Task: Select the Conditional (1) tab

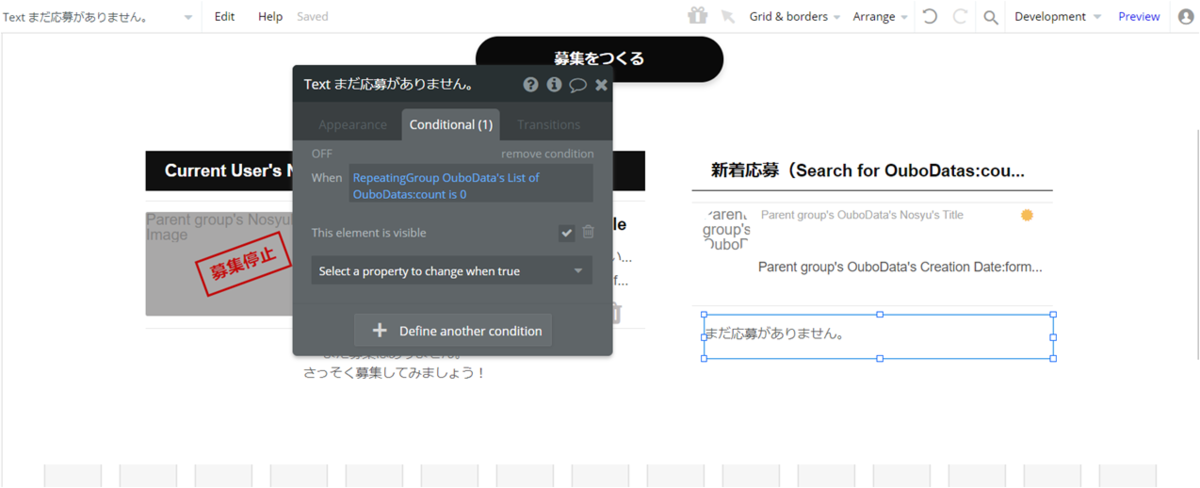Action: (451, 125)
